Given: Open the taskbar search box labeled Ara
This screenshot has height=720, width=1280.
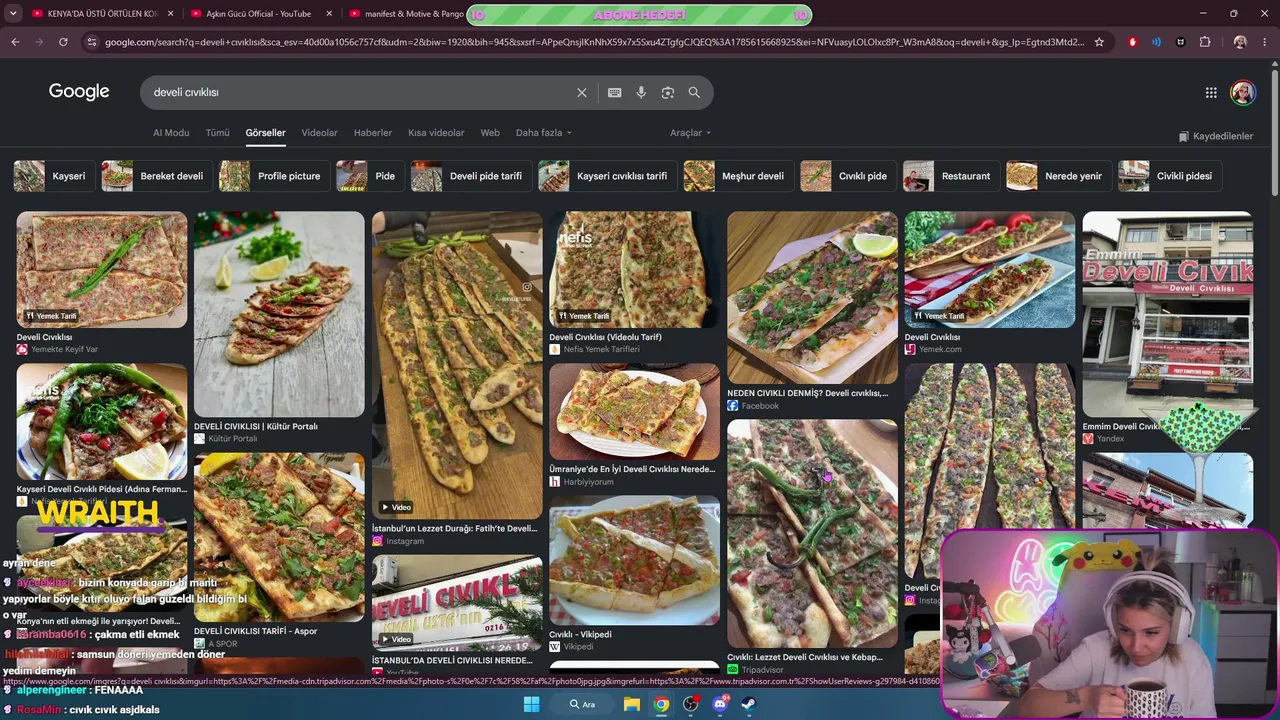Looking at the screenshot, I should [x=582, y=704].
